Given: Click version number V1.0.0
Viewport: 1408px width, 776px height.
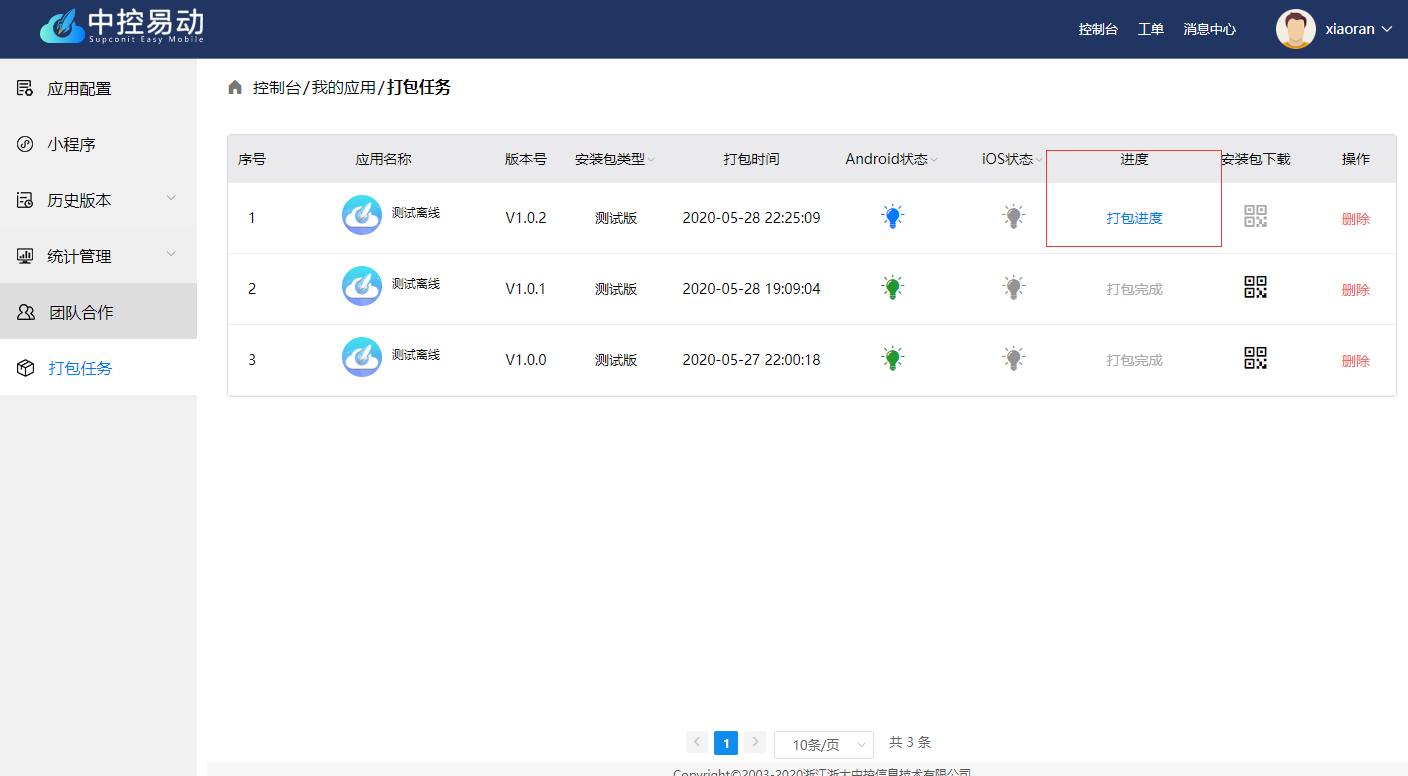Looking at the screenshot, I should [526, 360].
